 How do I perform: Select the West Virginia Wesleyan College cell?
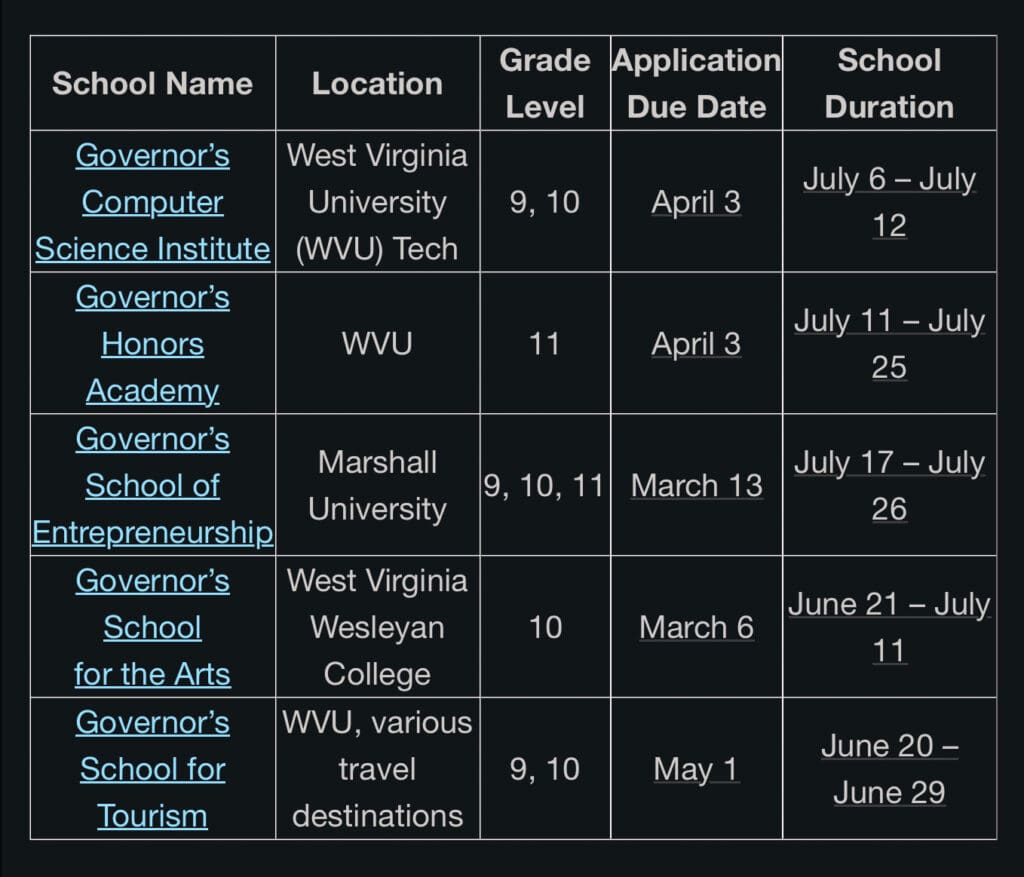tap(377, 628)
